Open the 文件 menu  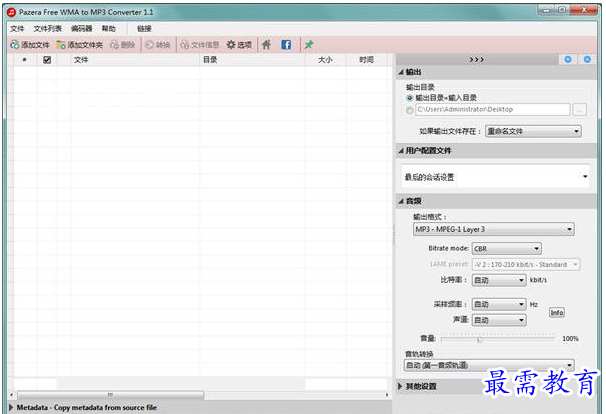(x=17, y=29)
